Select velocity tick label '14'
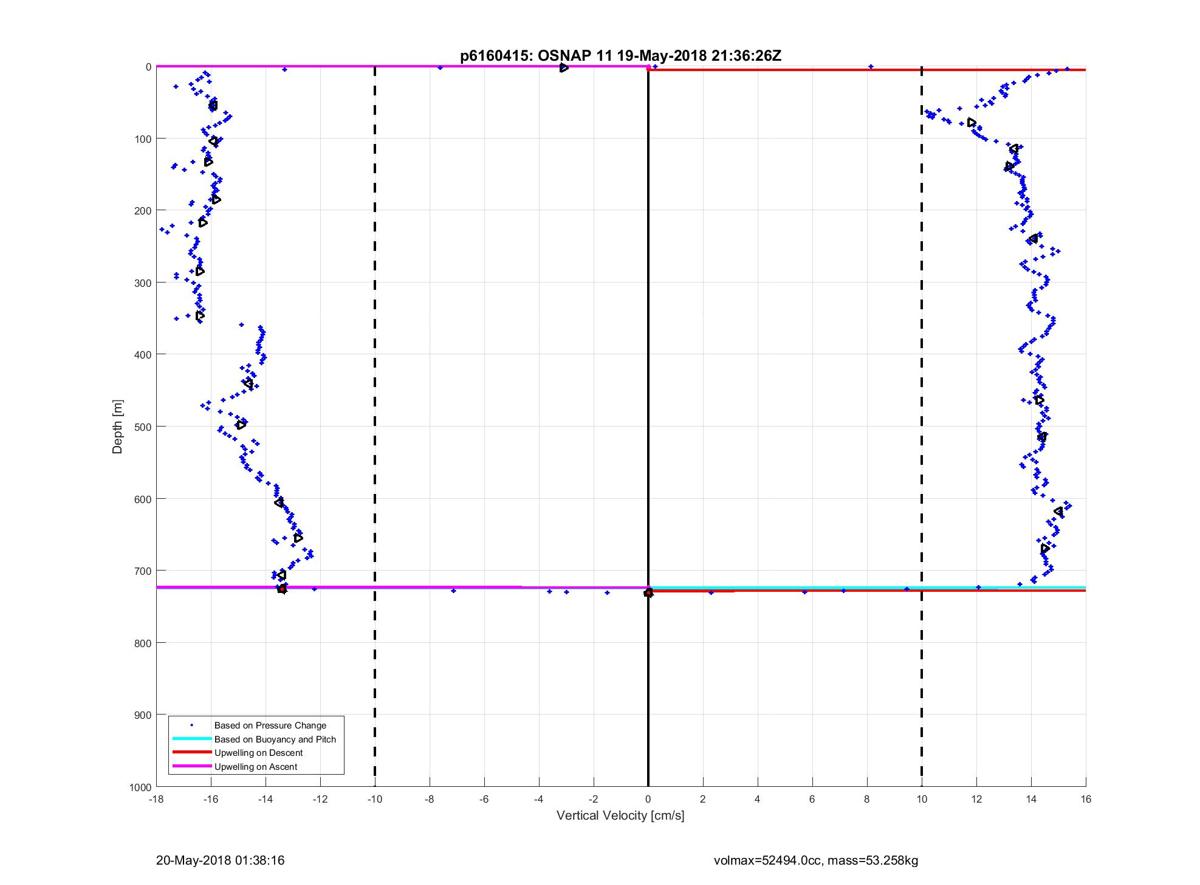This screenshot has width=1200, height=885. coord(1031,799)
